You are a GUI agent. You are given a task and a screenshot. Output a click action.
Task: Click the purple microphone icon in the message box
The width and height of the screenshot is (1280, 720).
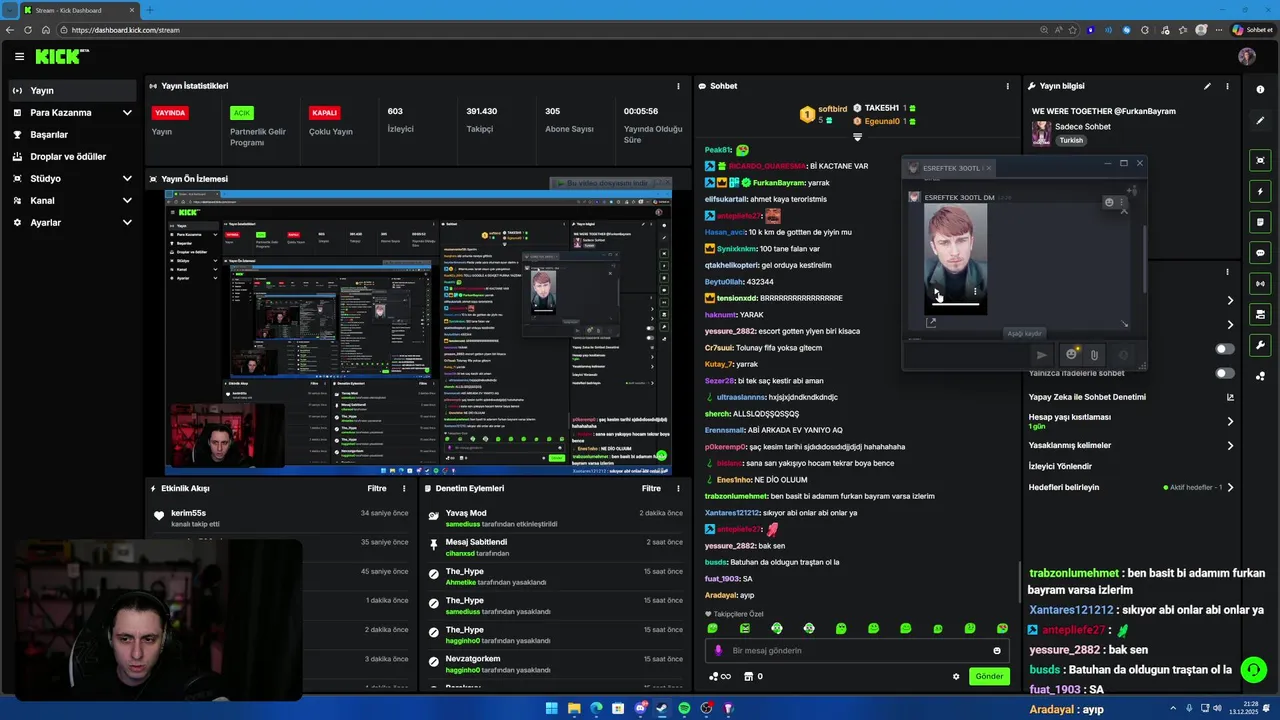click(x=718, y=651)
